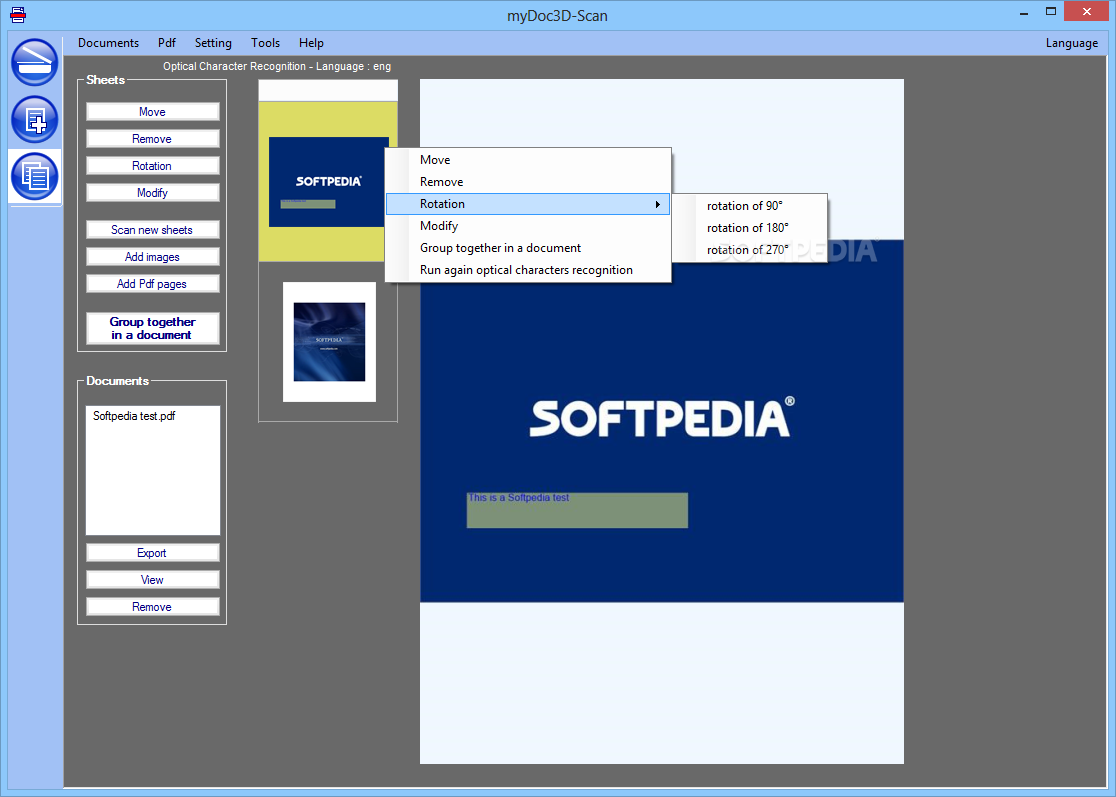Select rotation of 180°
The width and height of the screenshot is (1116, 797).
(750, 228)
